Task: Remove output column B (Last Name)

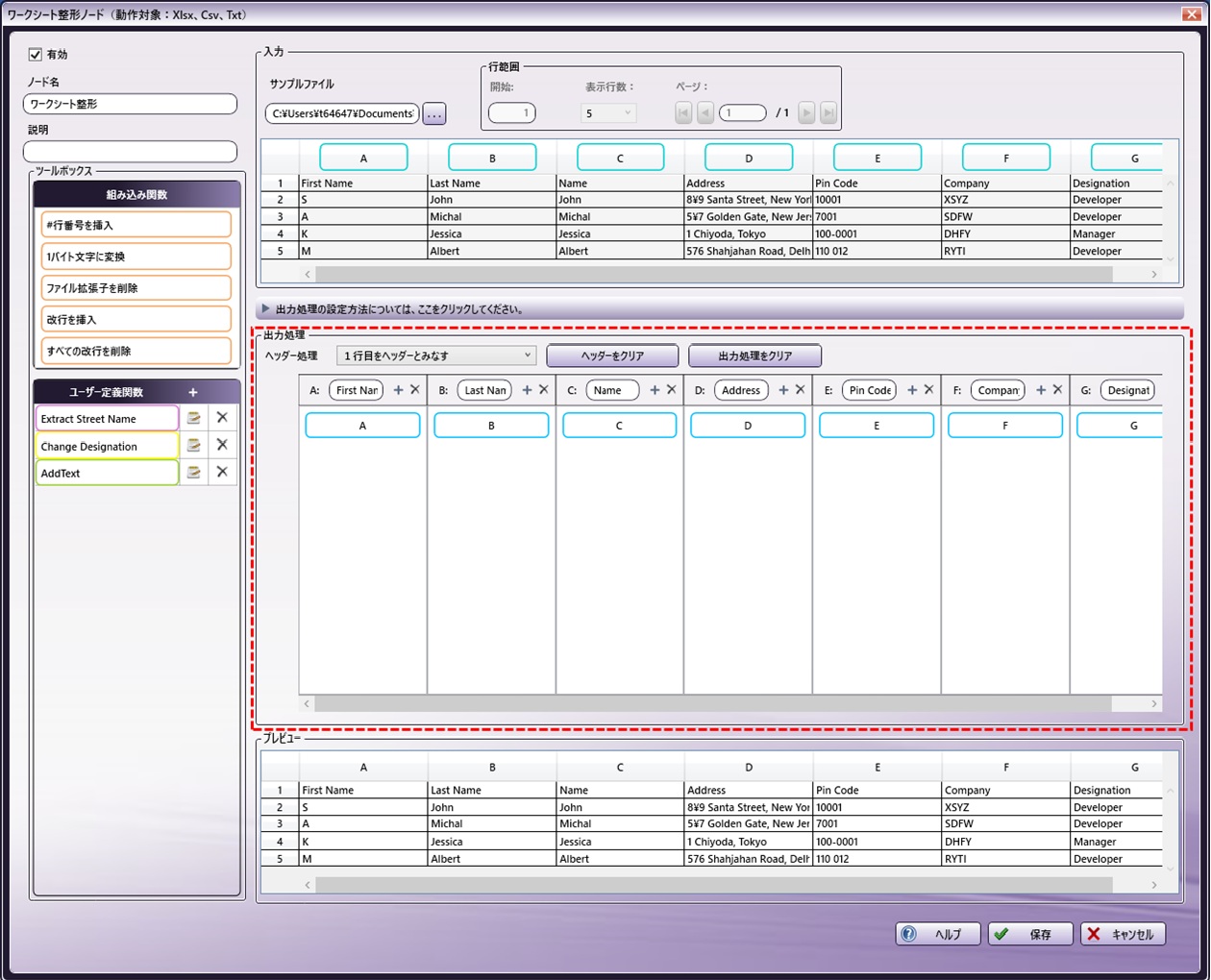Action: [544, 390]
